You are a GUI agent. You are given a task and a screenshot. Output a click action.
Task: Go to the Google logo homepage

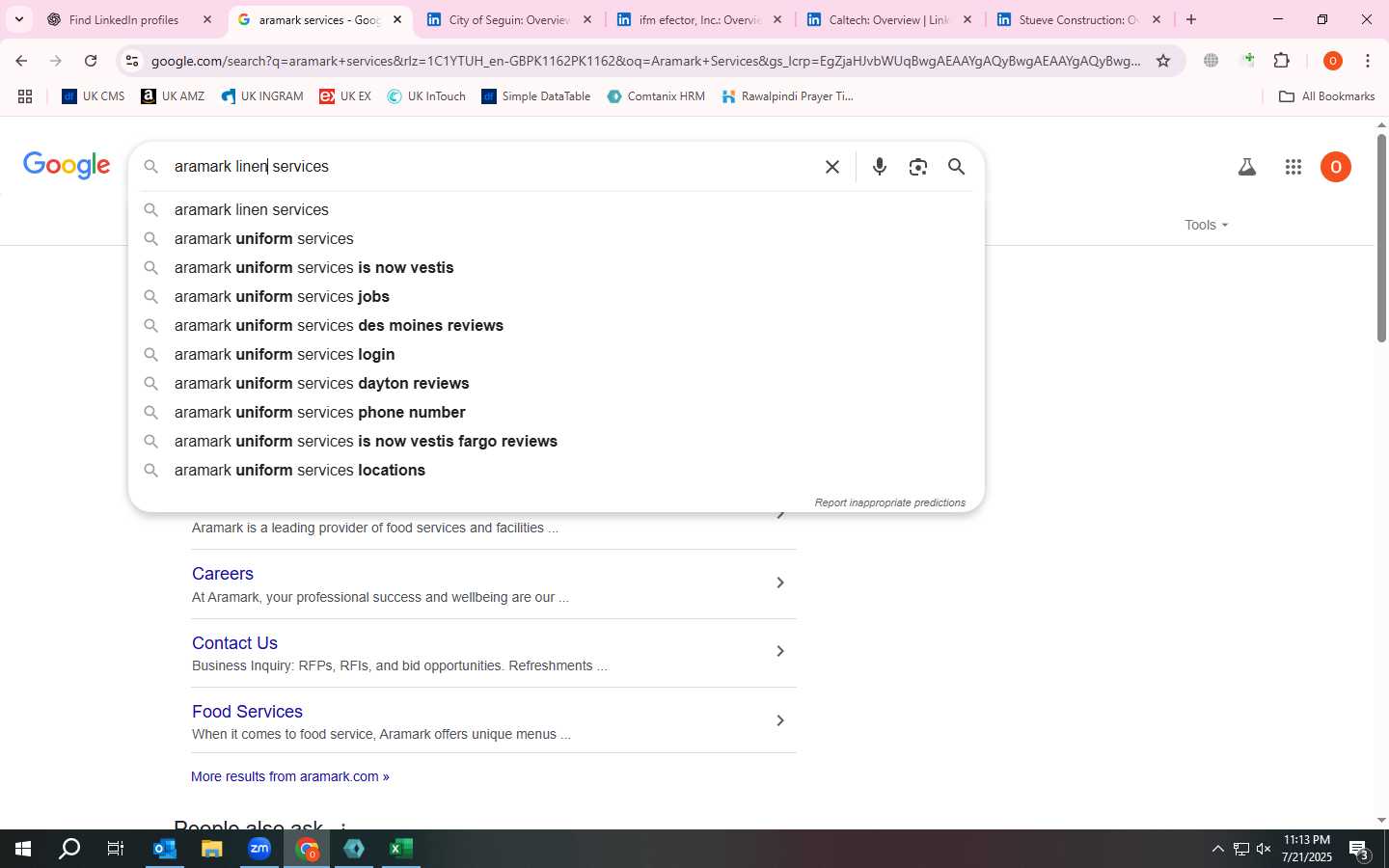67,165
